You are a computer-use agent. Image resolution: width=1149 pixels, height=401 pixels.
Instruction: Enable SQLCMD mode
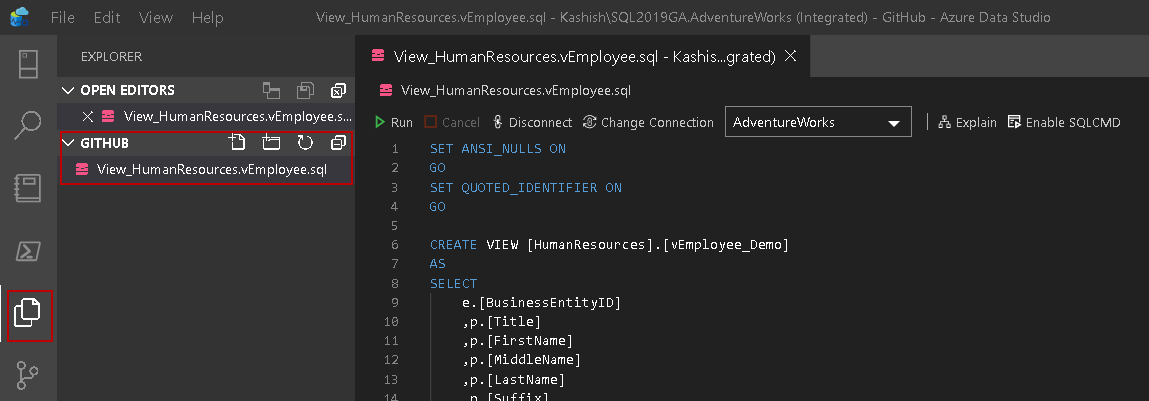[1064, 122]
